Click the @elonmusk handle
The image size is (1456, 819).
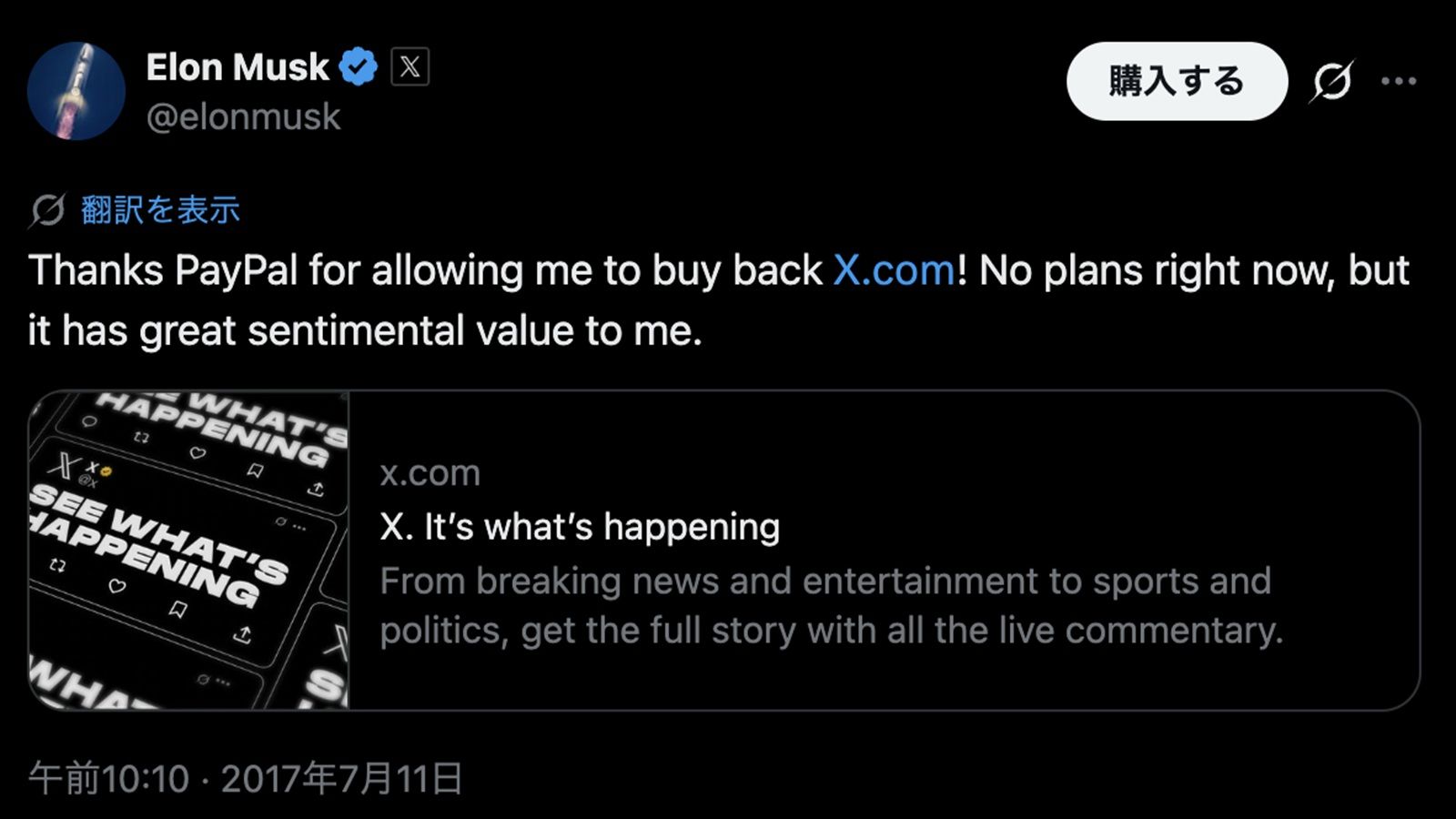244,117
